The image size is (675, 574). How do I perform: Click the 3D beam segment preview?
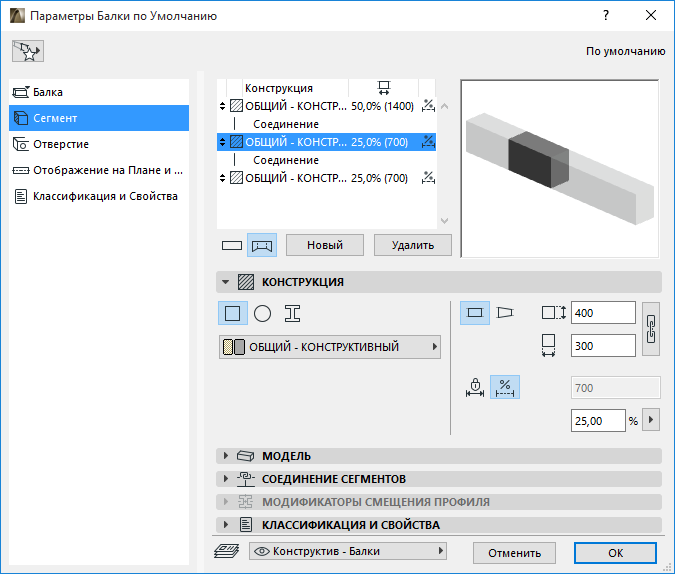click(560, 169)
